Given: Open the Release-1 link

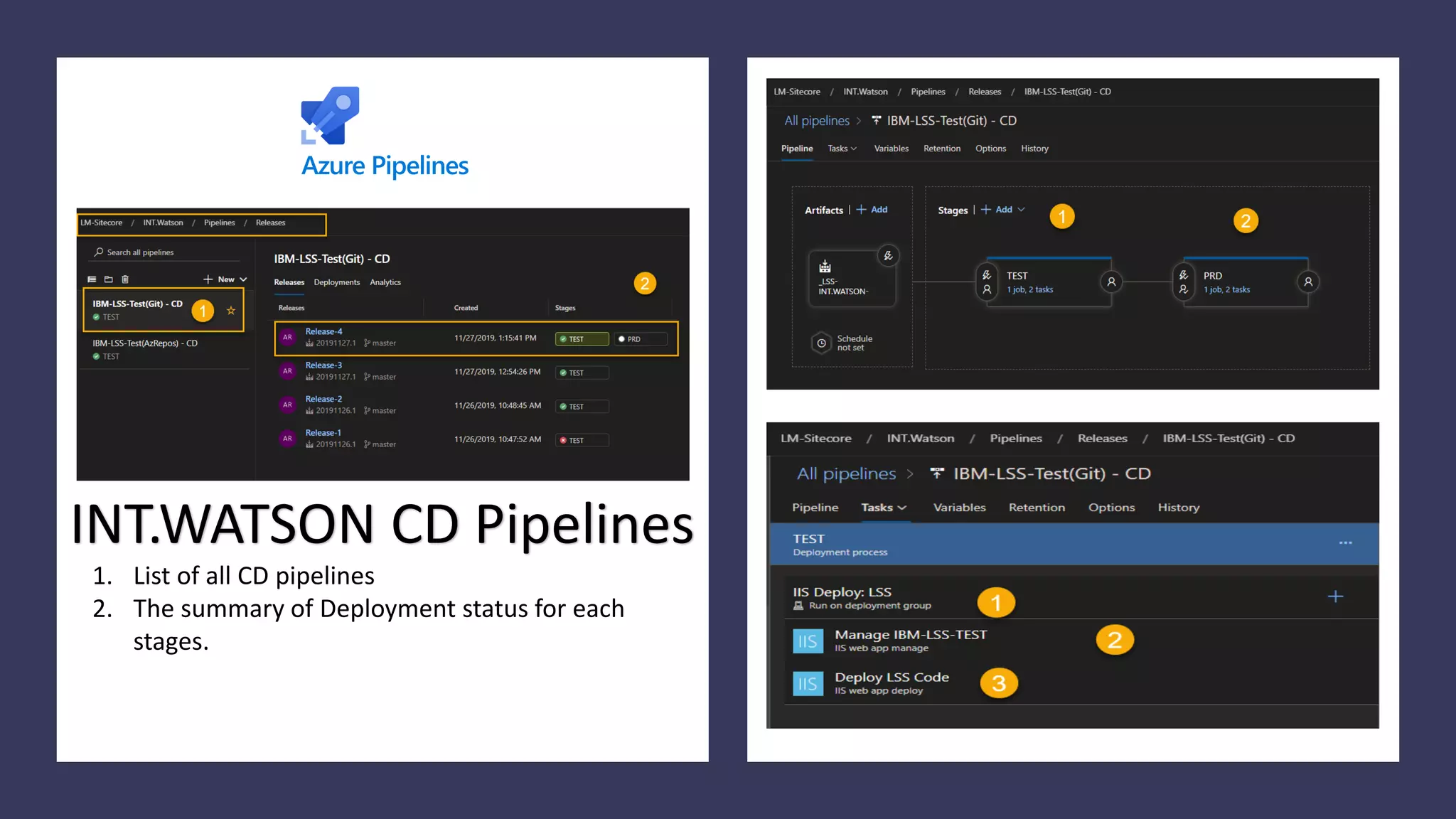Looking at the screenshot, I should click(323, 433).
